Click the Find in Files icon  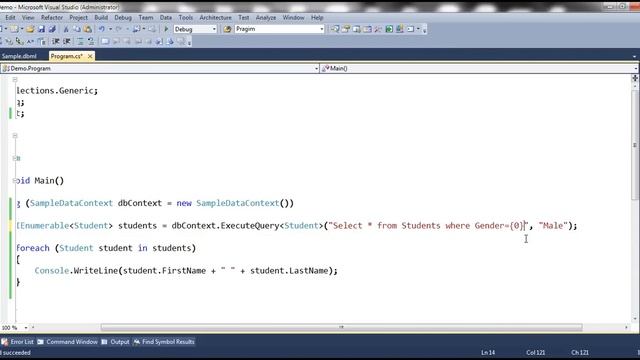coord(227,29)
